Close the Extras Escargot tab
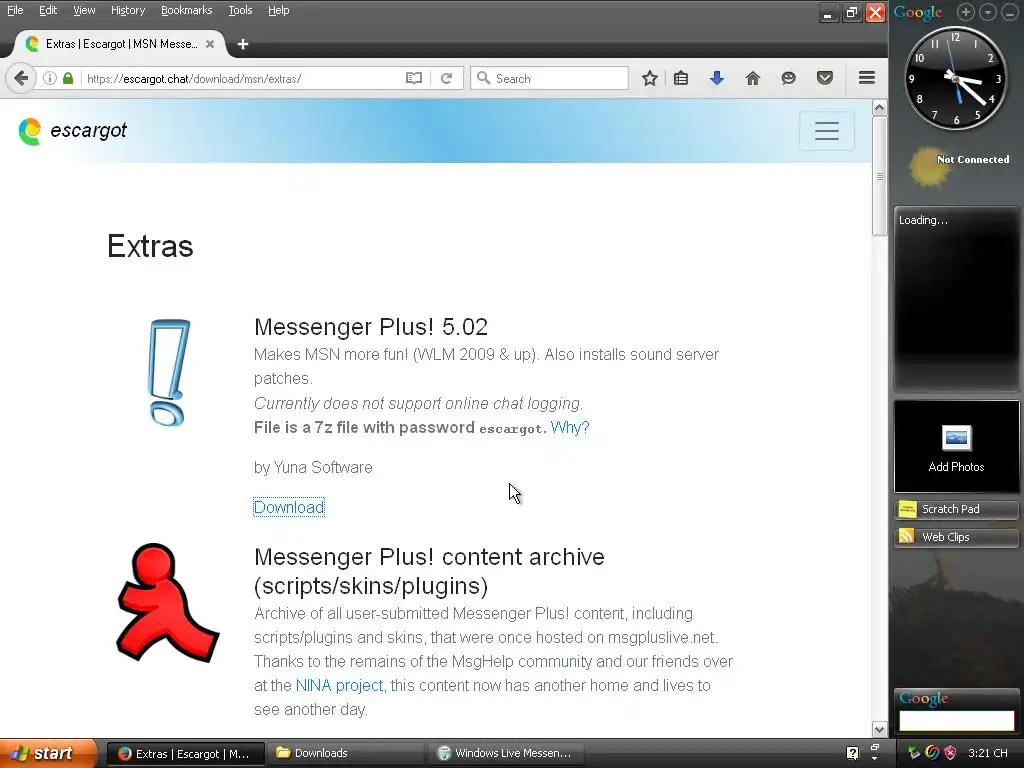 click(210, 44)
